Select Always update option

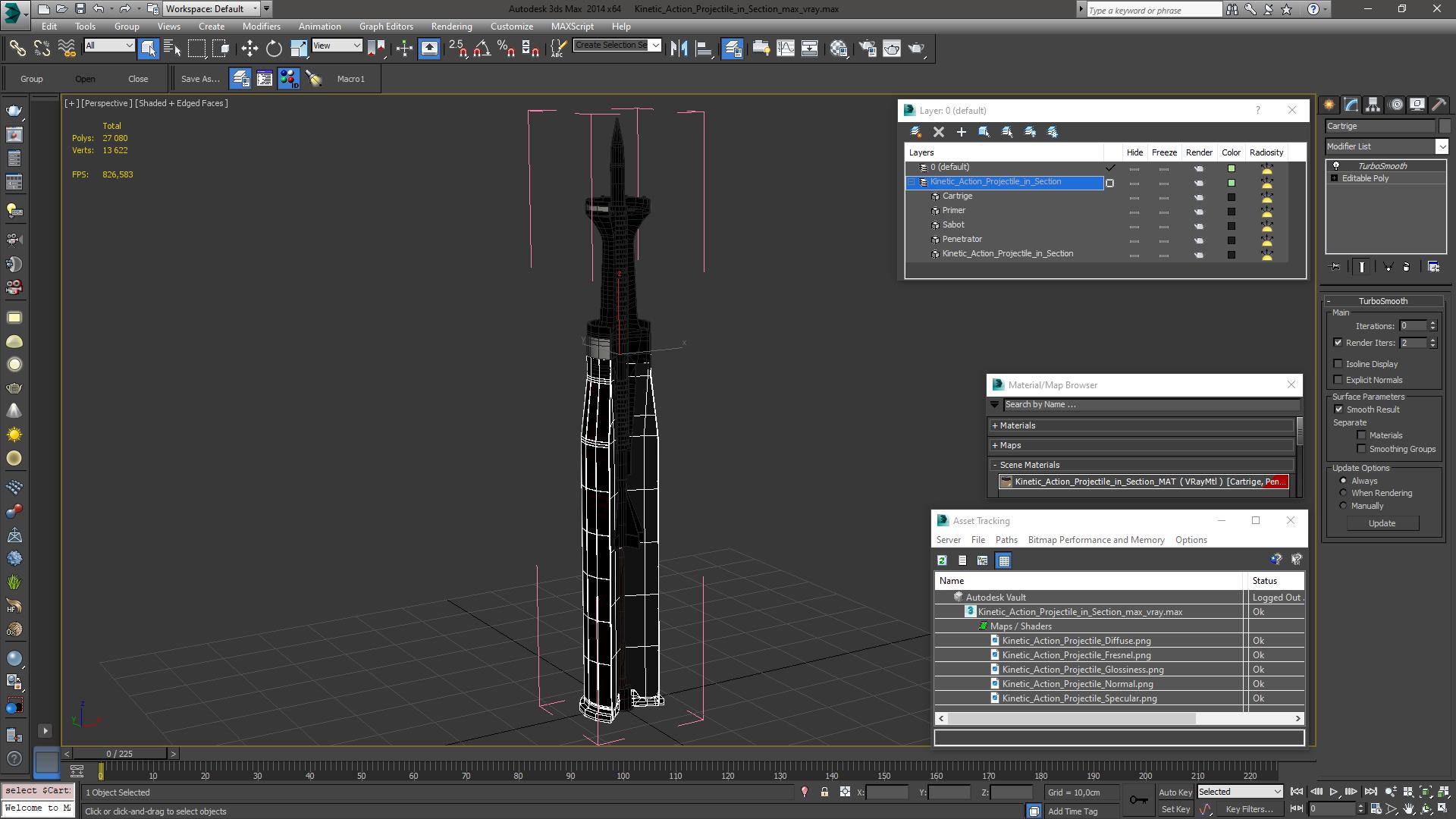click(1343, 481)
